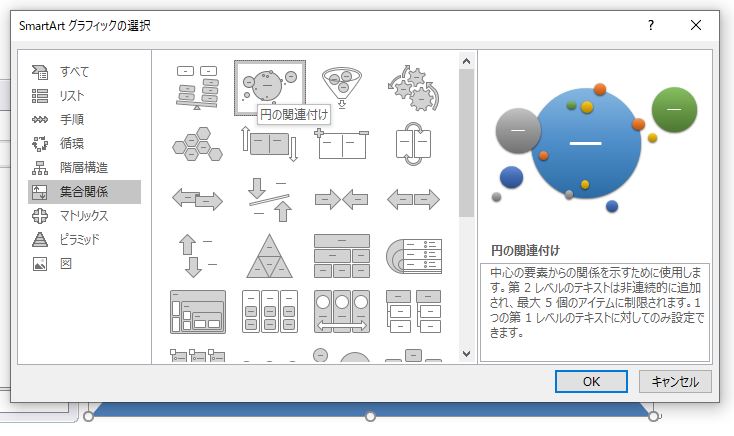The image size is (734, 436).
Task: Show the マトリックス category
Action: [x=84, y=215]
